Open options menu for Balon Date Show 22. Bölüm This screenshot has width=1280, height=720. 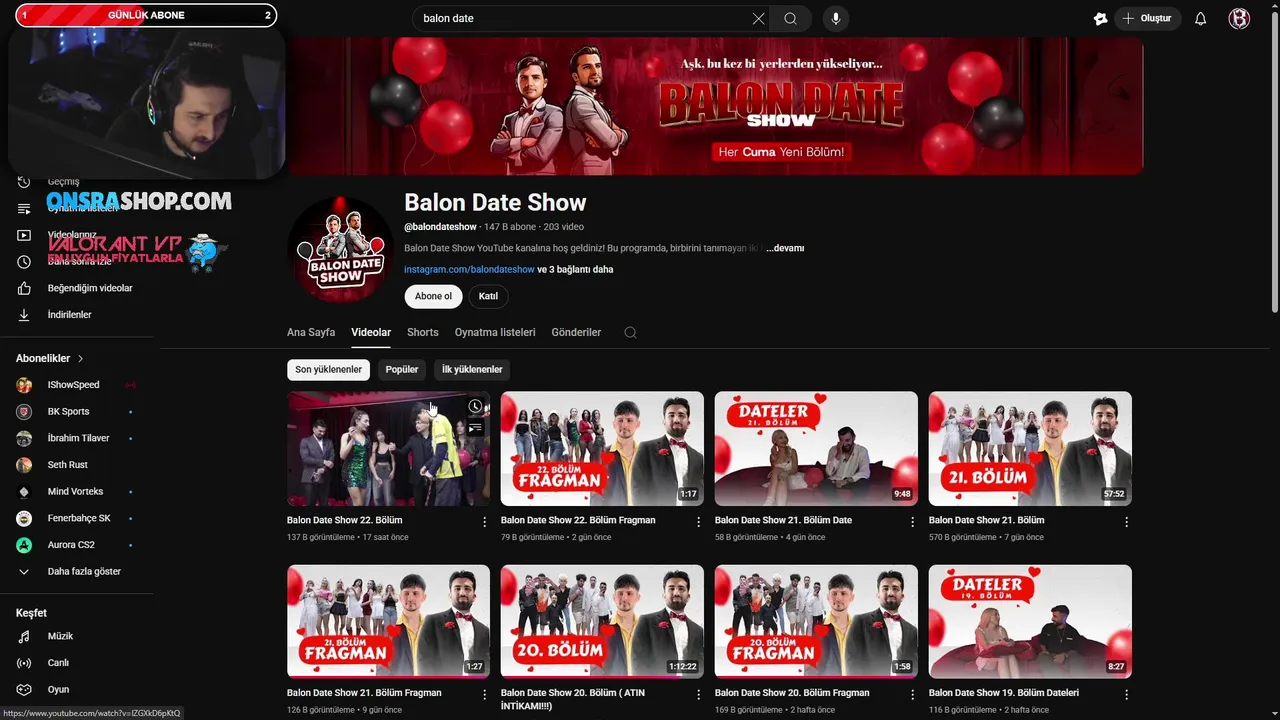click(x=485, y=521)
